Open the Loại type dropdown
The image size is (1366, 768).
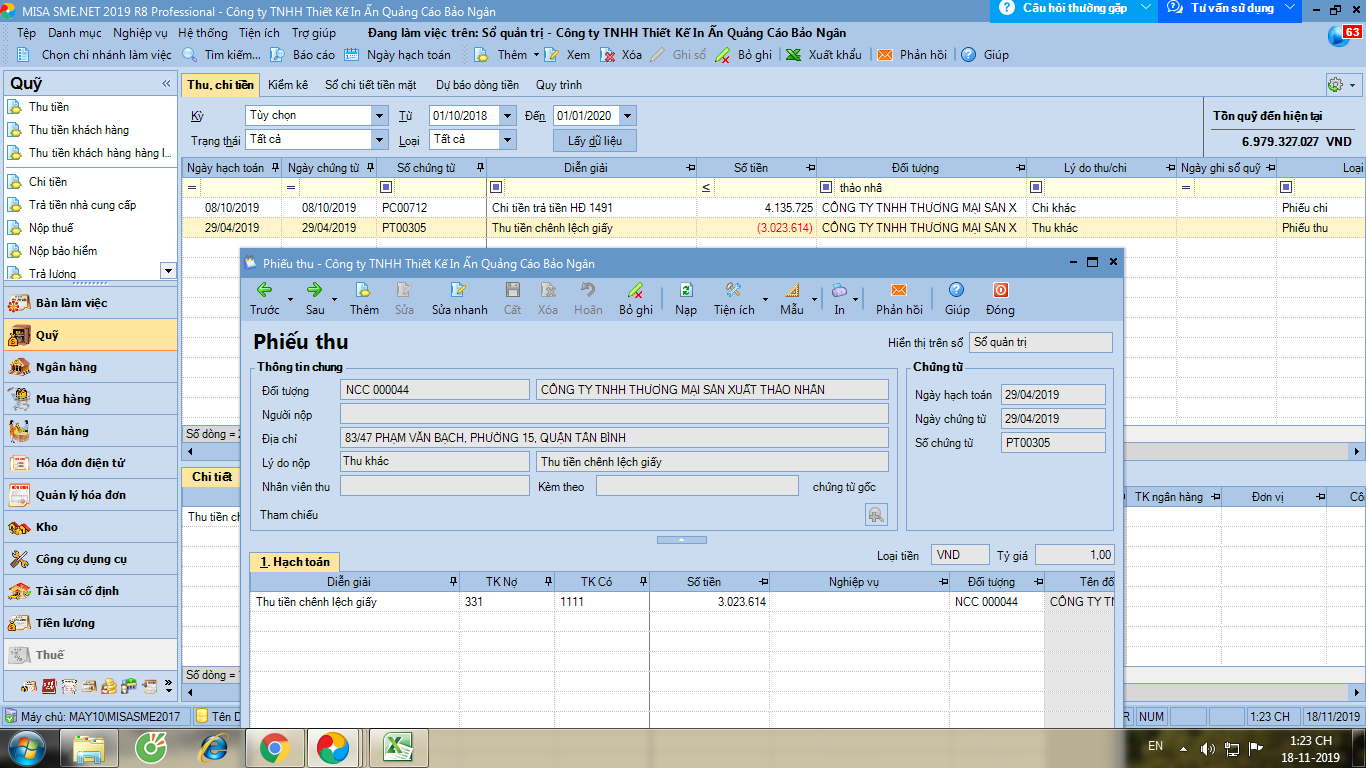[507, 140]
